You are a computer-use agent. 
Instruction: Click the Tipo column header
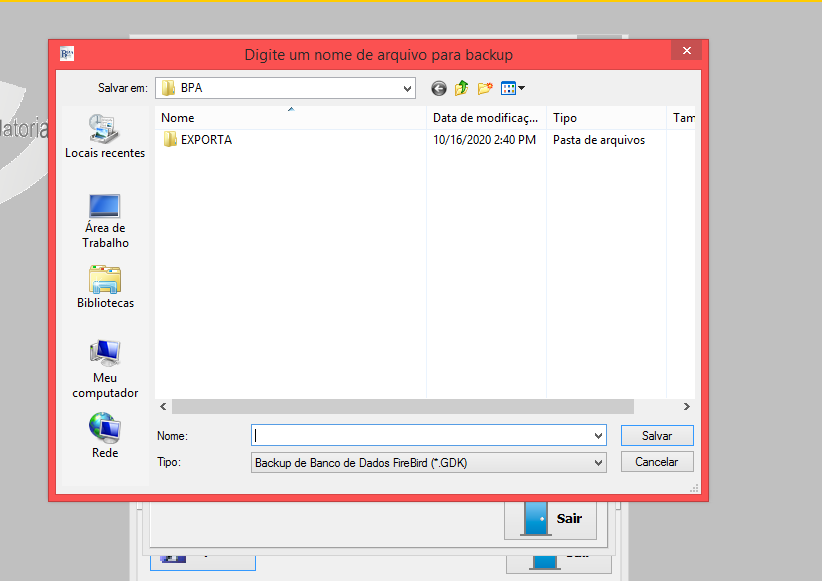(605, 118)
